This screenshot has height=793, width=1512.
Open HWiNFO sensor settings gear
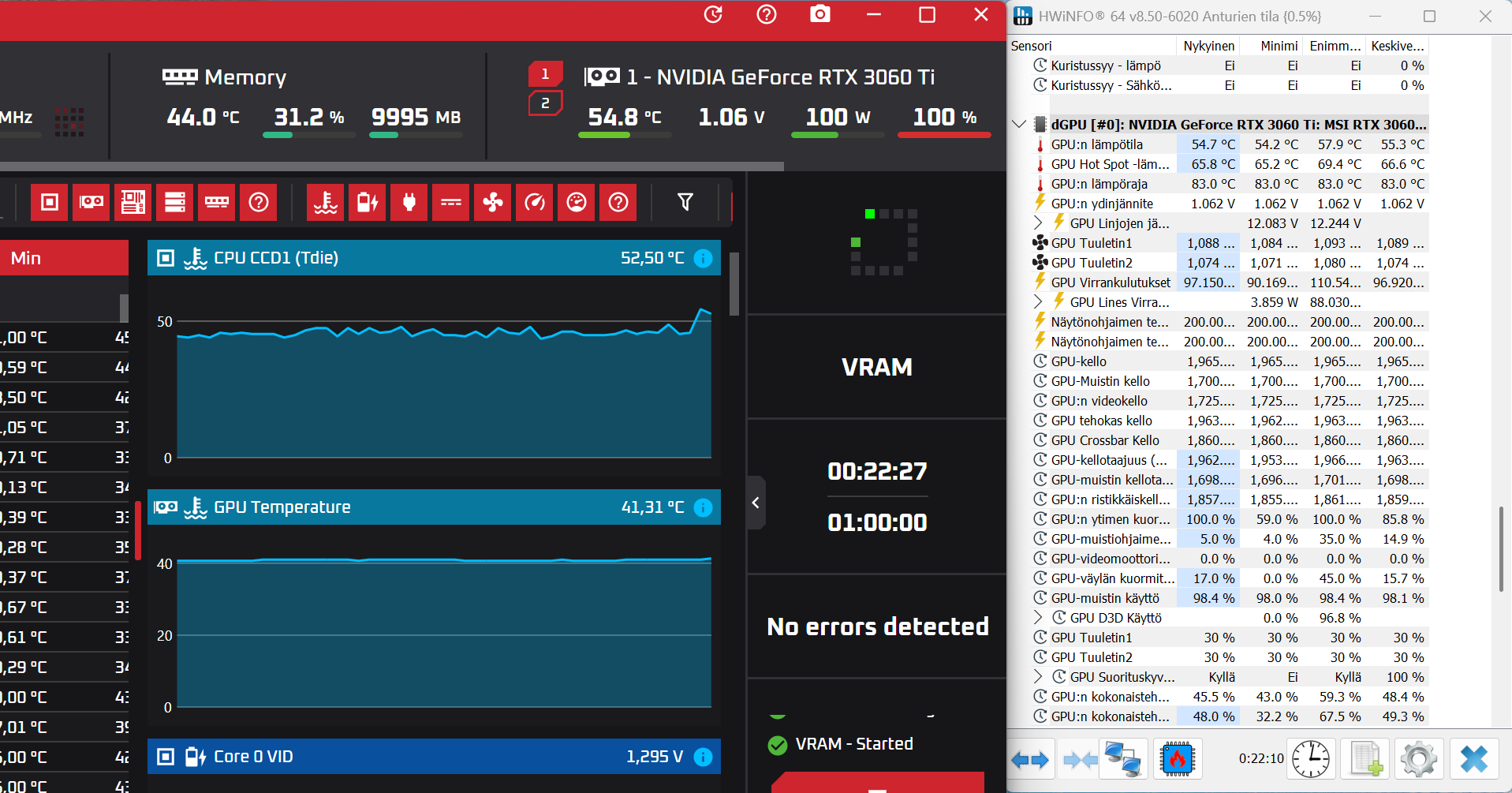pyautogui.click(x=1418, y=760)
